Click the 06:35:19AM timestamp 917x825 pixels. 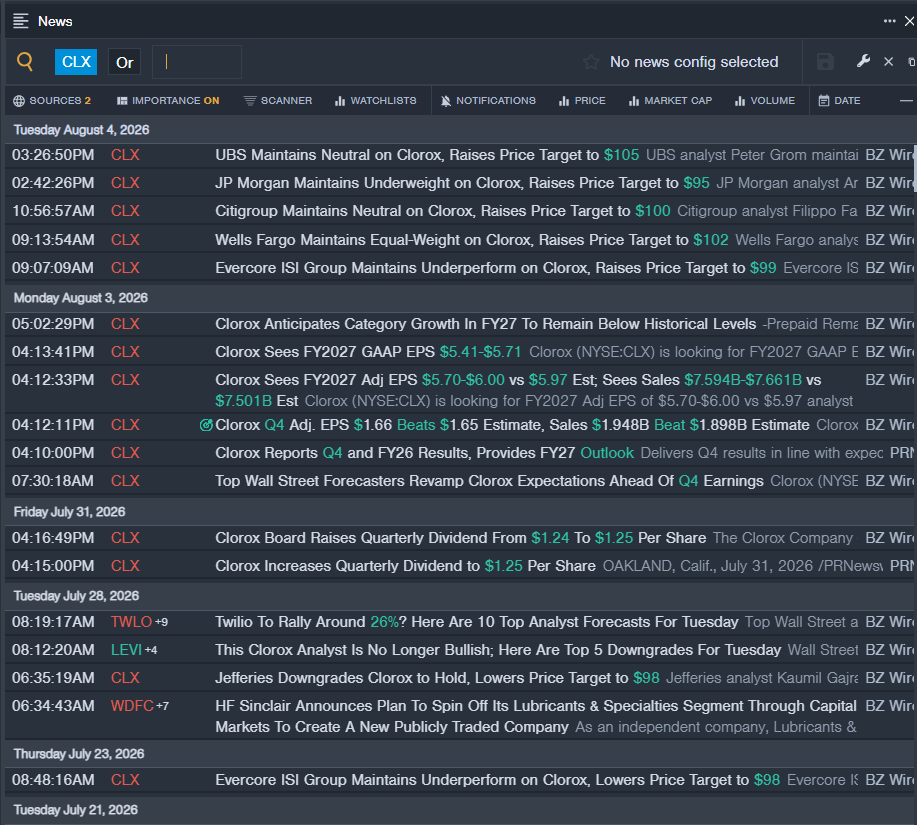[x=53, y=678]
